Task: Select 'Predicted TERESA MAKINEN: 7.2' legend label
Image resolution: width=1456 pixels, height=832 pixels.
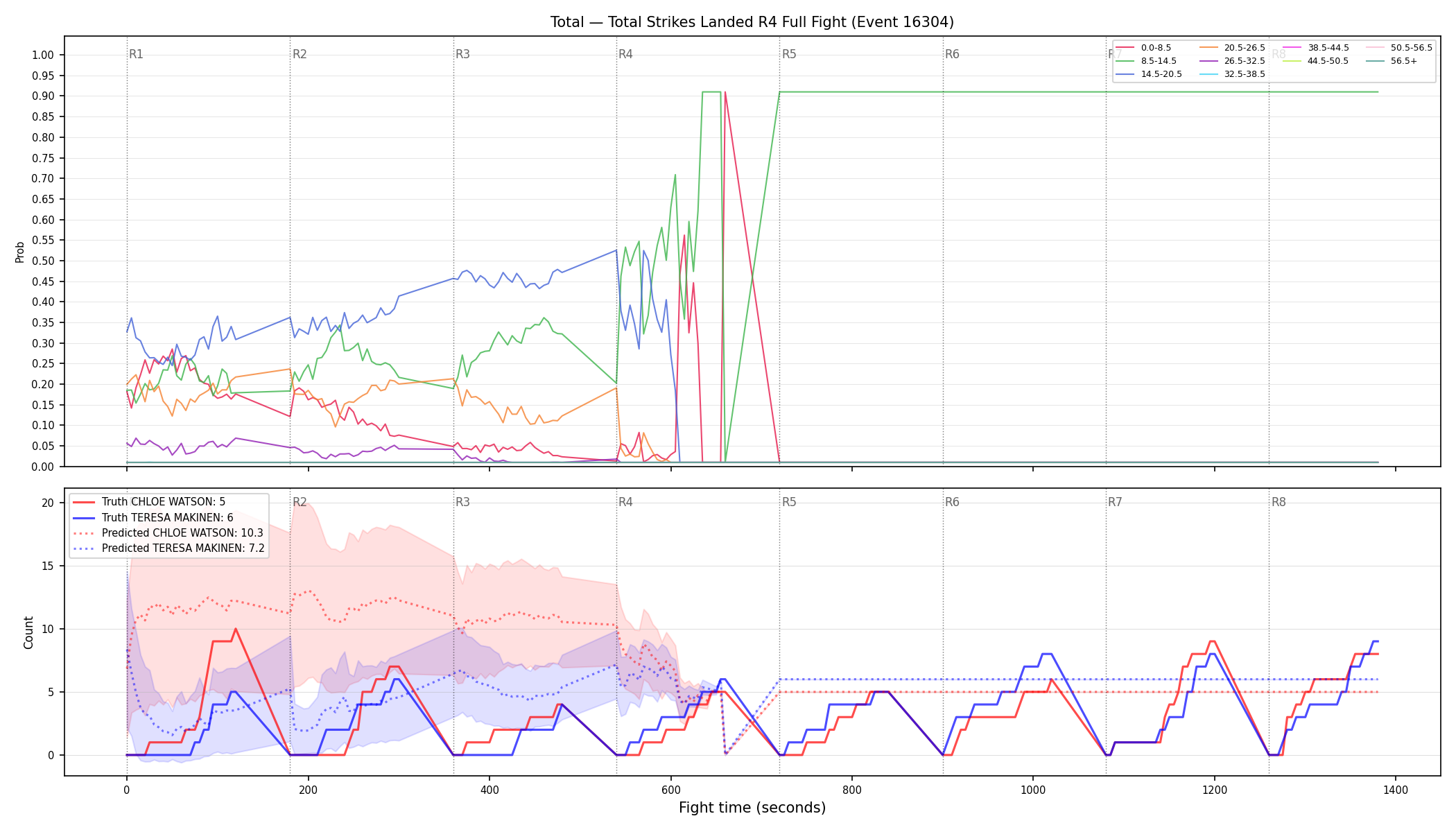Action: (x=183, y=548)
